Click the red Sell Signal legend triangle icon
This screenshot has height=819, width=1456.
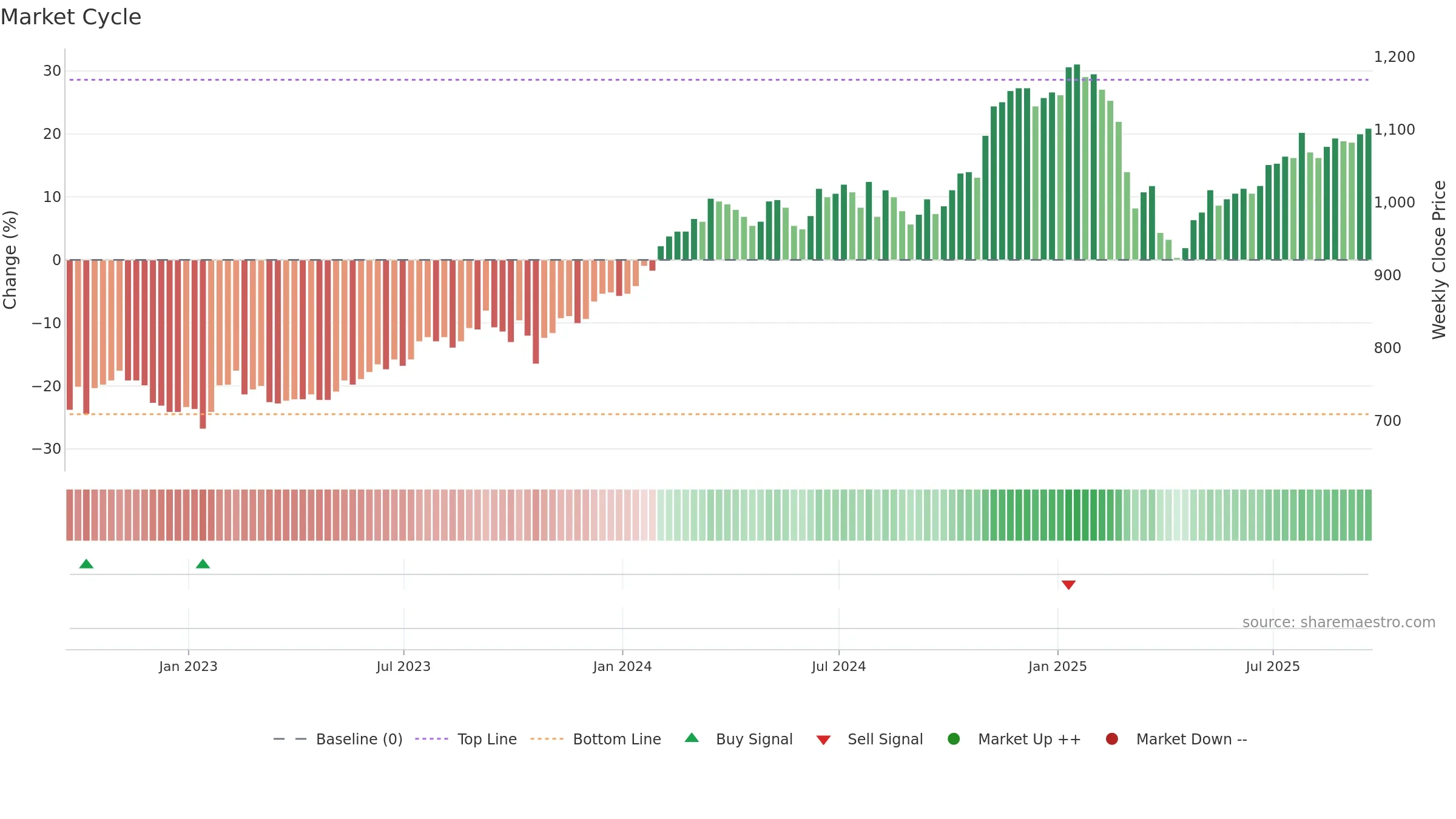tap(823, 740)
